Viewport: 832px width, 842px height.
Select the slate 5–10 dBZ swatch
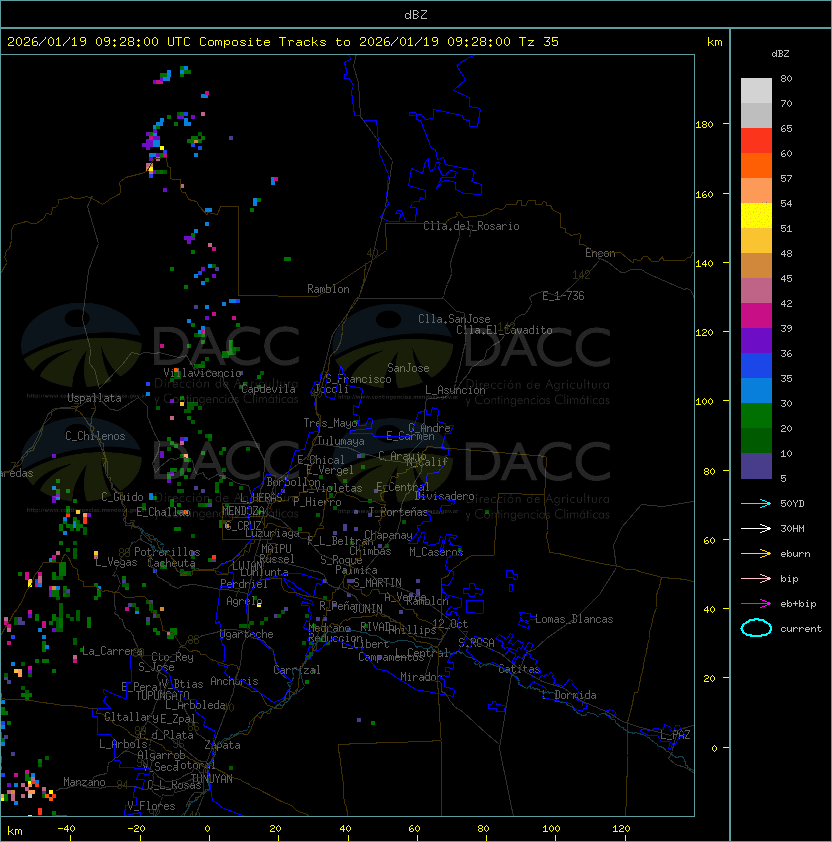tap(756, 466)
